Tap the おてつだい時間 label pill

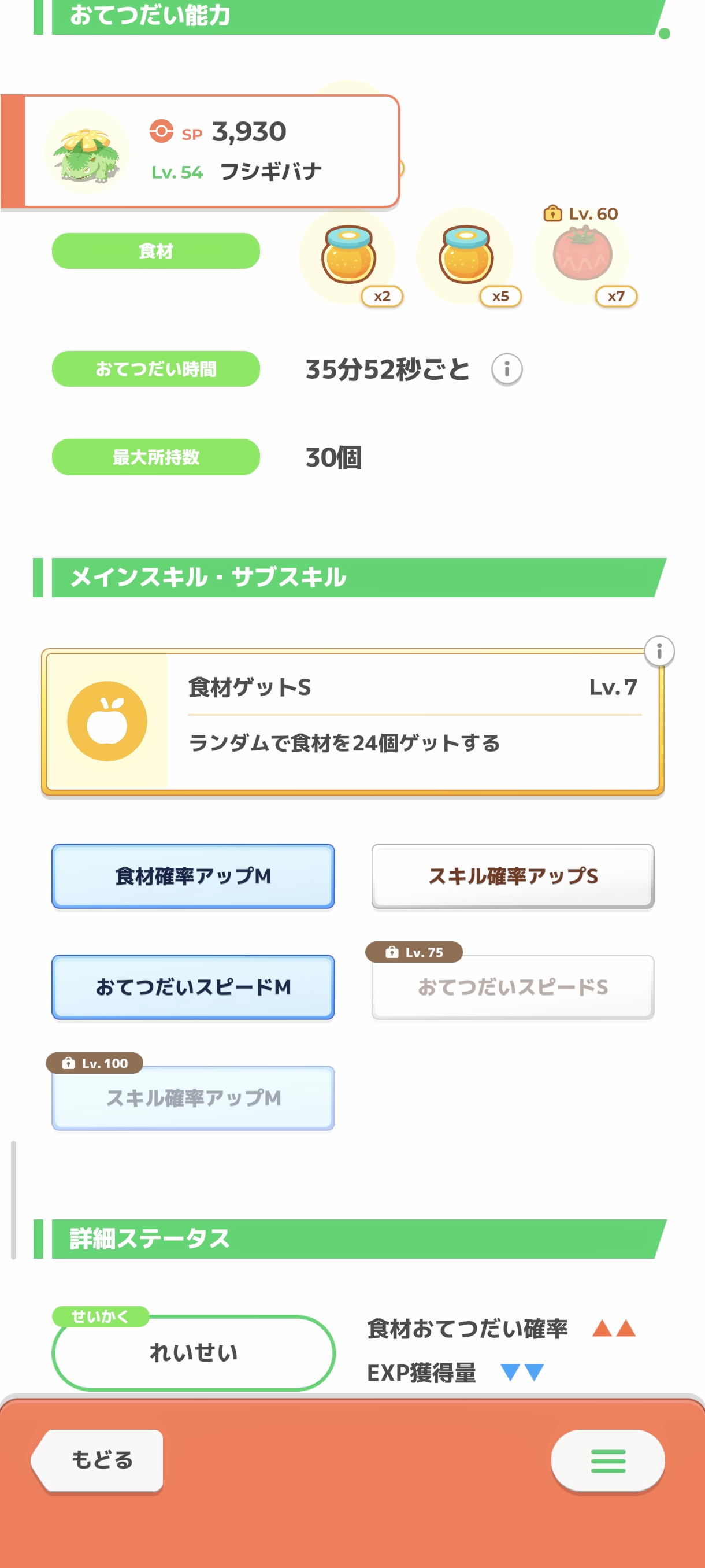click(x=155, y=369)
